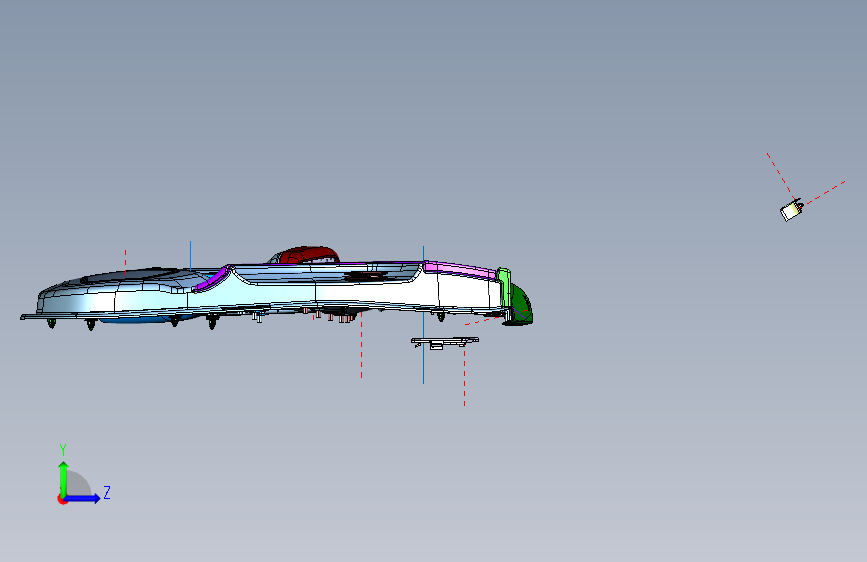Click the red origin ball of the axis triad
This screenshot has width=867, height=562.
coord(62,499)
